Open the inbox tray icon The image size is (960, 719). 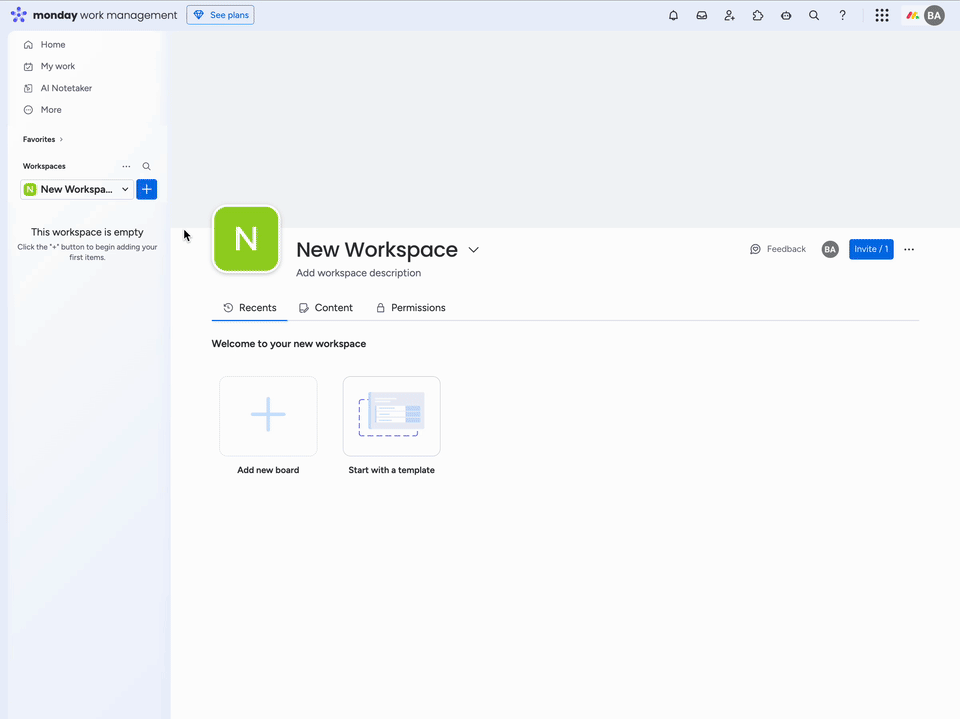click(702, 16)
